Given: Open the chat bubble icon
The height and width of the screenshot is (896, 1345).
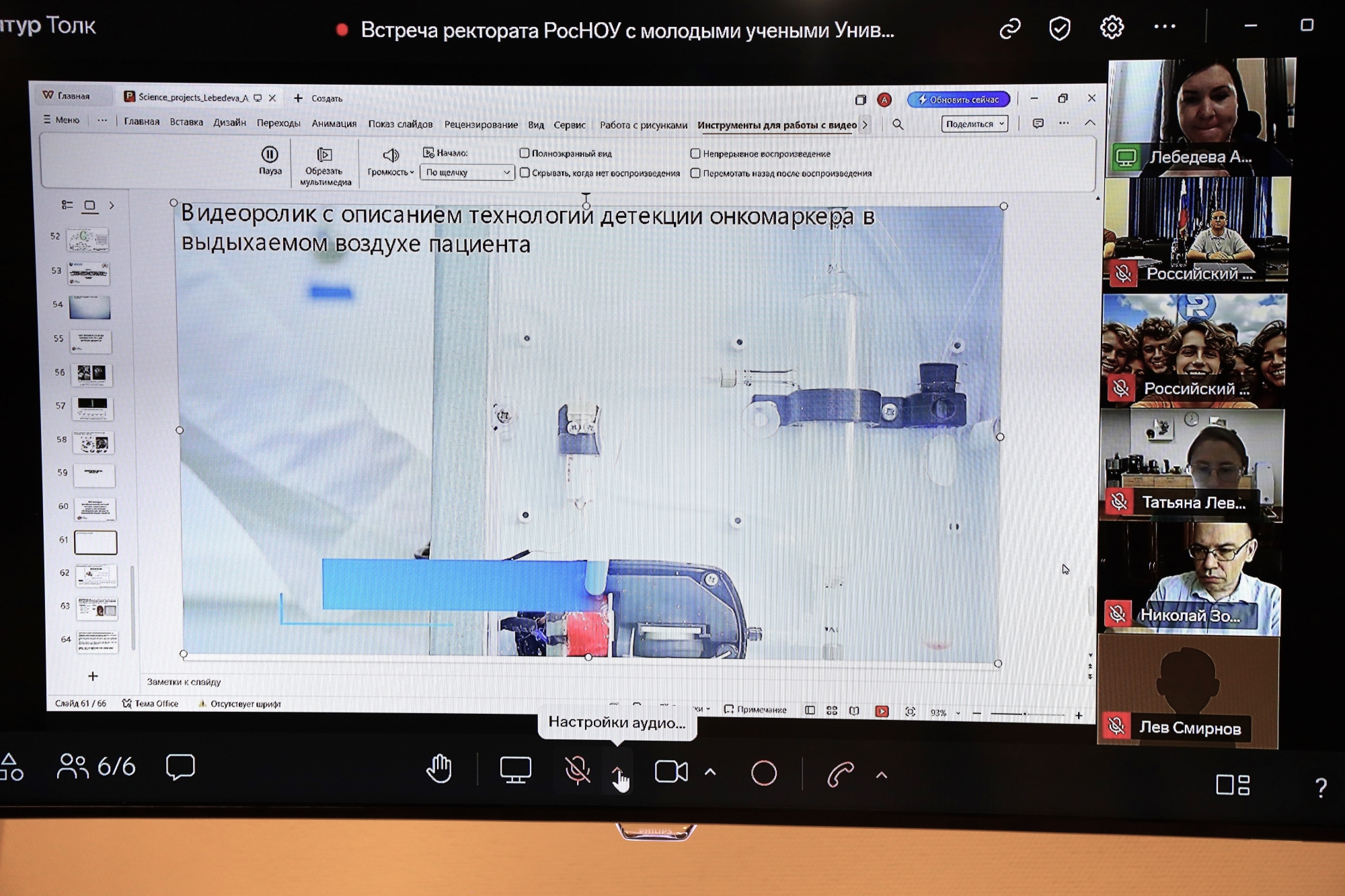Looking at the screenshot, I should [180, 767].
